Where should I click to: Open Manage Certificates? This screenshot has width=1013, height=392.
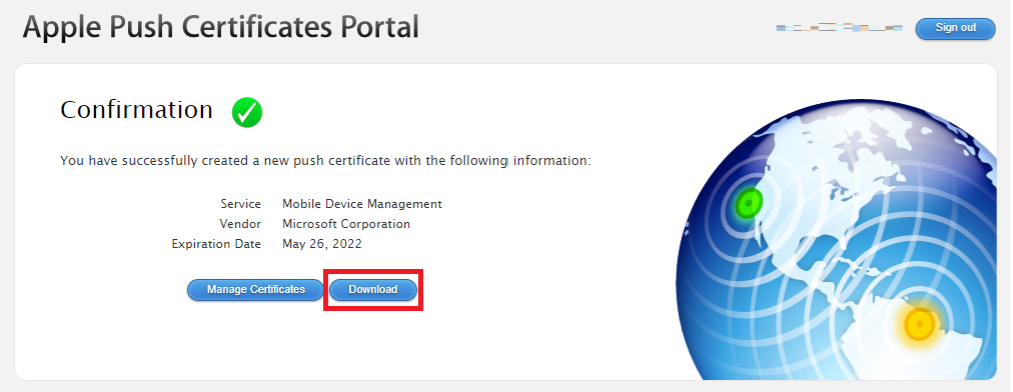(255, 290)
